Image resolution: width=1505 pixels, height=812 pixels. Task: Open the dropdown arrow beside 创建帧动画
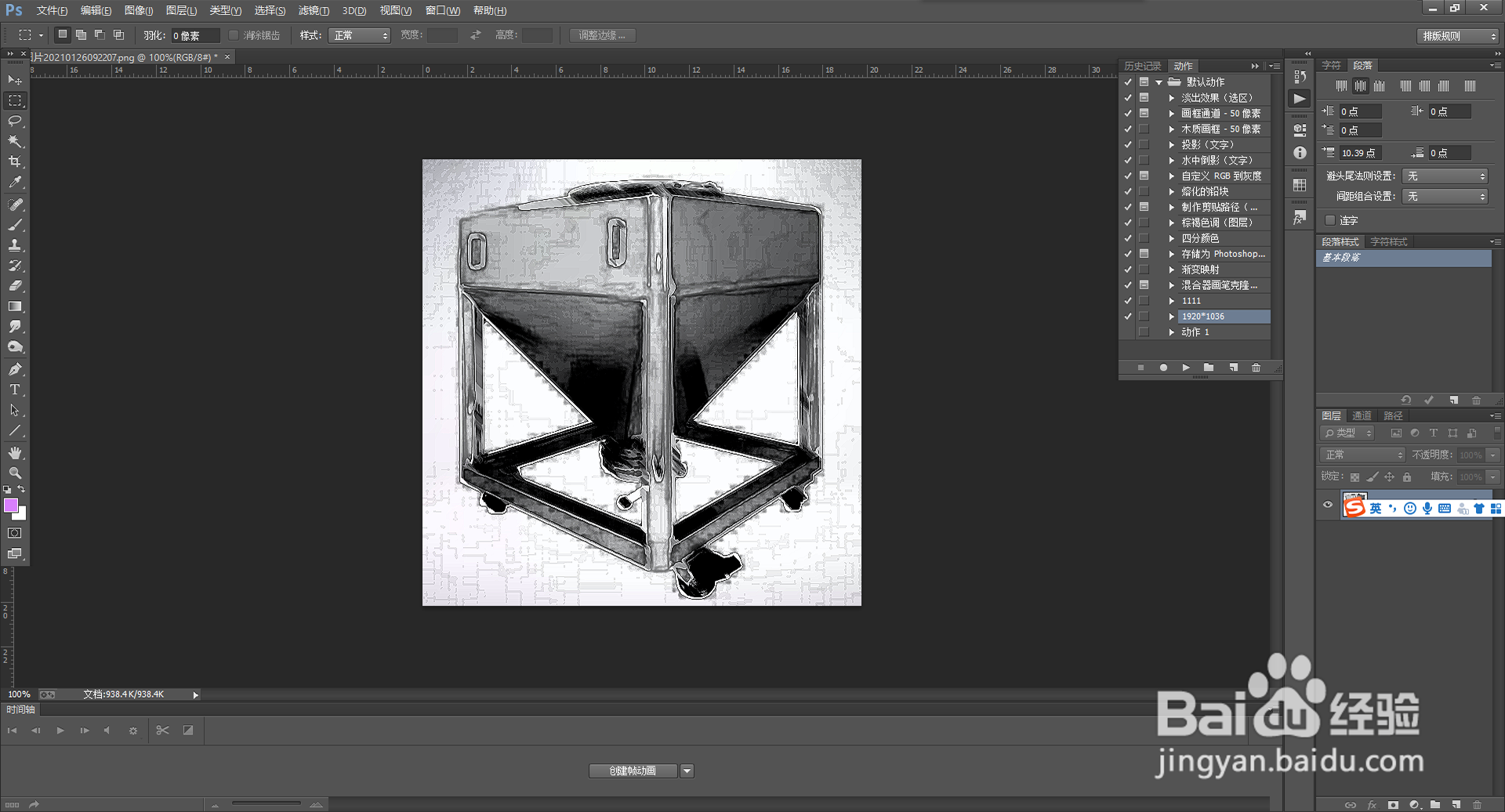pos(687,771)
